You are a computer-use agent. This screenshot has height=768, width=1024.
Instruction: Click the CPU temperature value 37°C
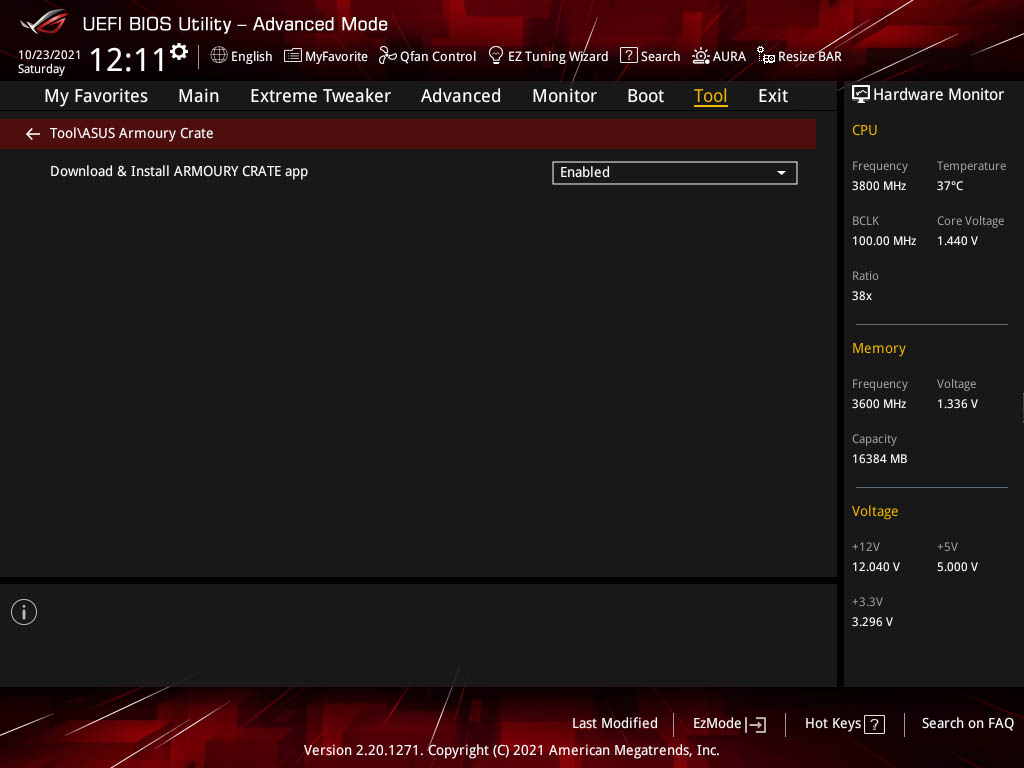click(x=950, y=186)
